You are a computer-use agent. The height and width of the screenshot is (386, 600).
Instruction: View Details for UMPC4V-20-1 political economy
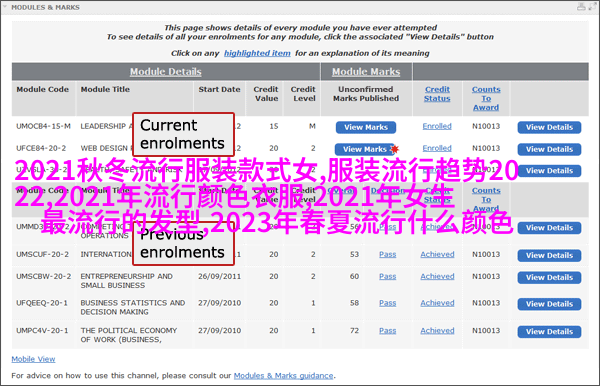click(549, 332)
